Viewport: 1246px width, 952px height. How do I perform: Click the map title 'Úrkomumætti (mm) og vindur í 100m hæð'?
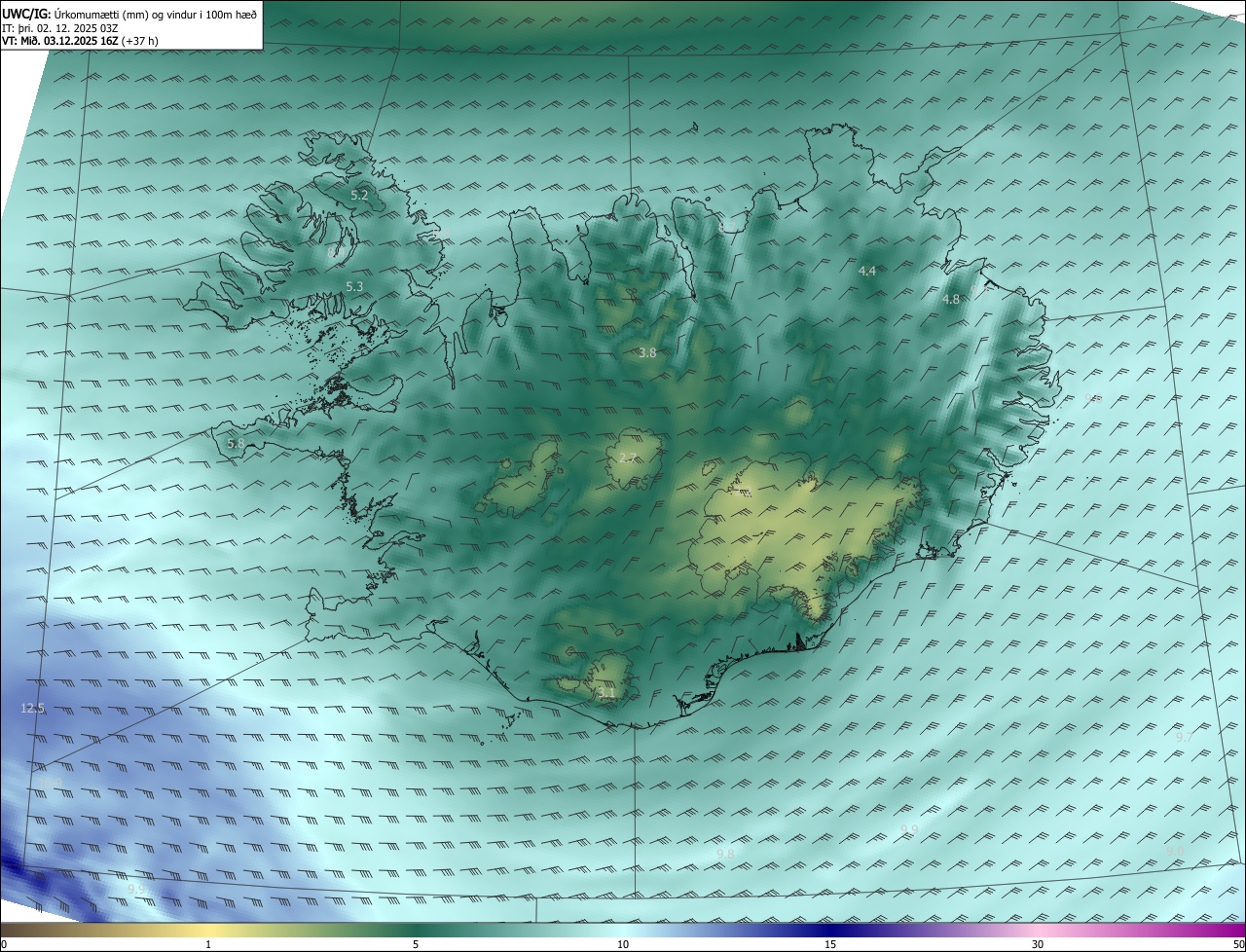click(x=155, y=14)
